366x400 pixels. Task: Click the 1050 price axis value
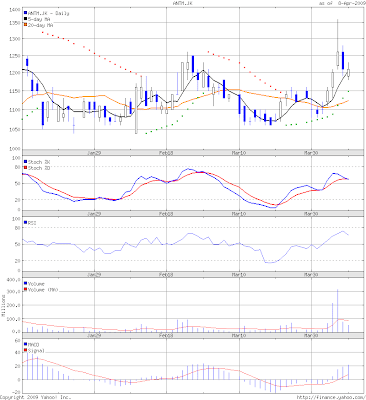coord(15,129)
